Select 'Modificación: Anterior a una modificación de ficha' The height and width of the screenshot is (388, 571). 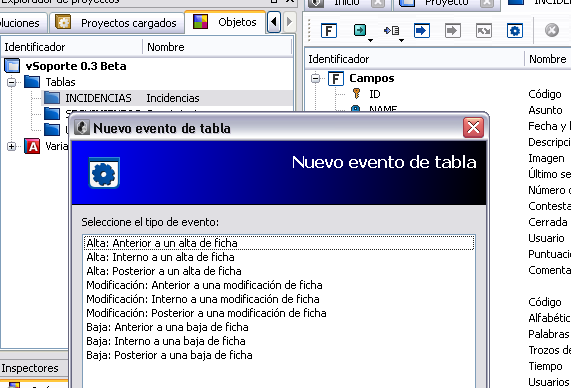tap(279, 285)
